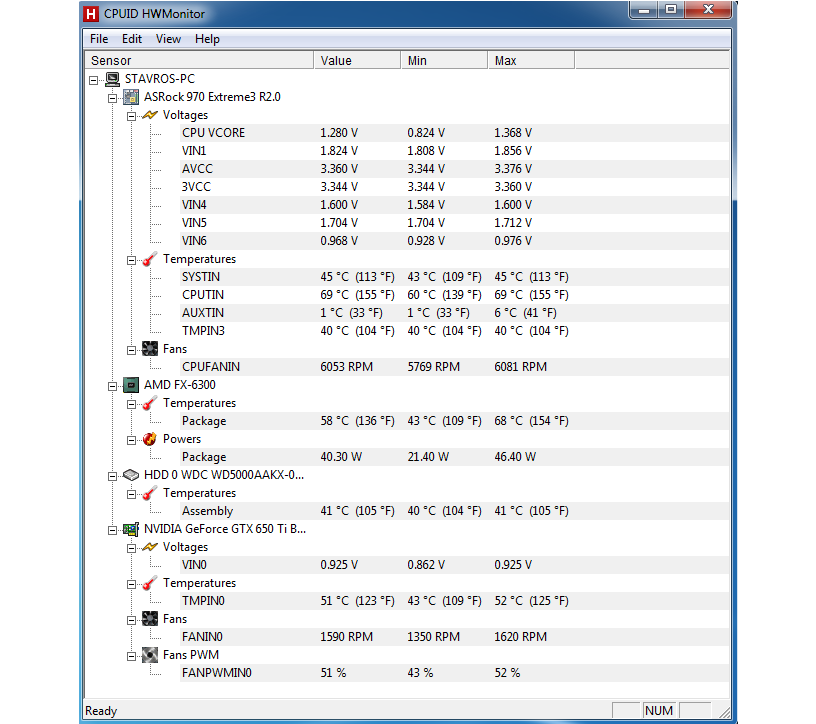This screenshot has width=816, height=724.
Task: Select the 3VCC voltage row
Action: (x=454, y=187)
